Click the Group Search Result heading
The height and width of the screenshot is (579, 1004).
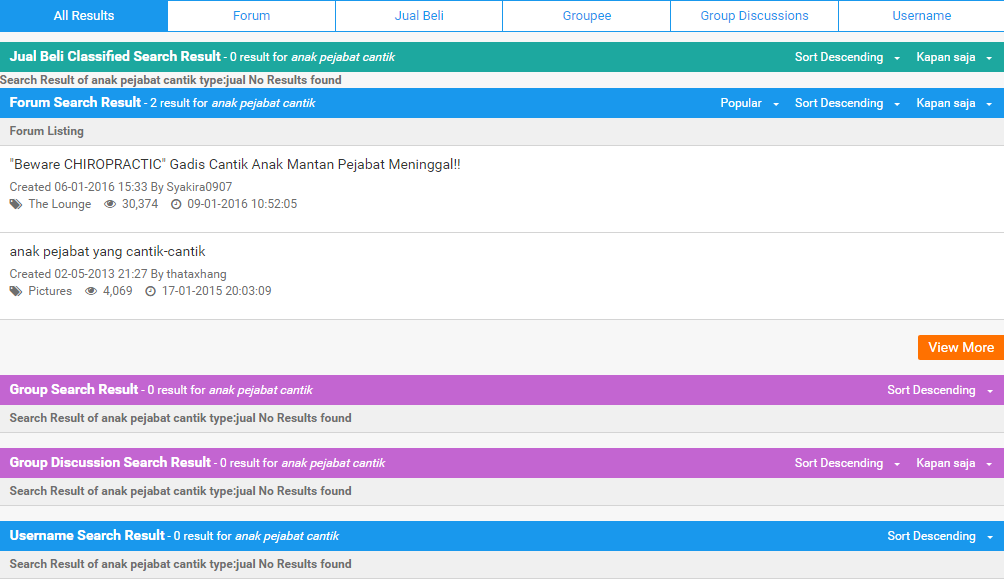click(74, 389)
